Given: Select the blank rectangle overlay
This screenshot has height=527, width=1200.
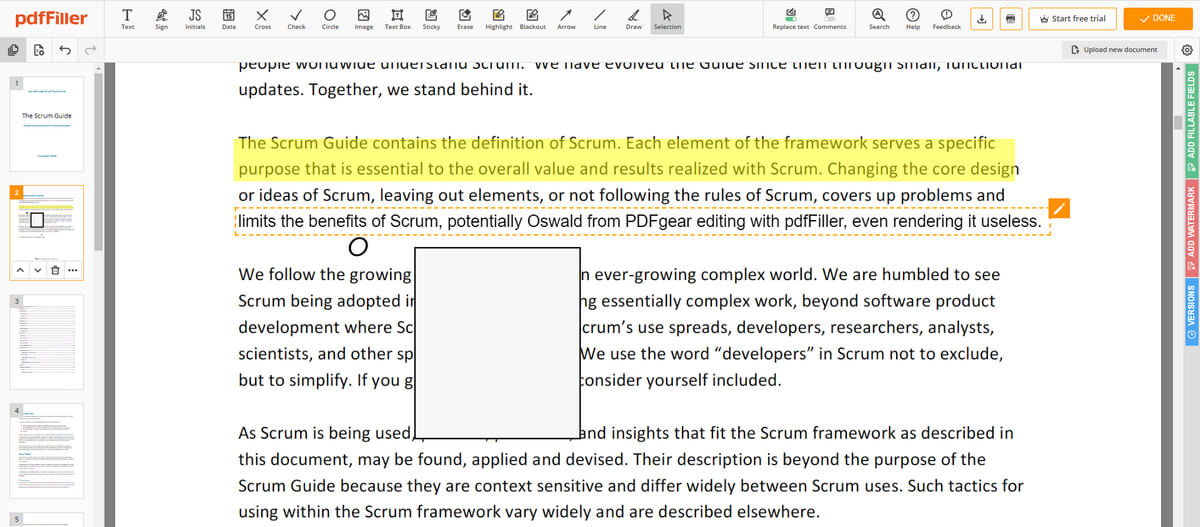Looking at the screenshot, I should point(497,344).
